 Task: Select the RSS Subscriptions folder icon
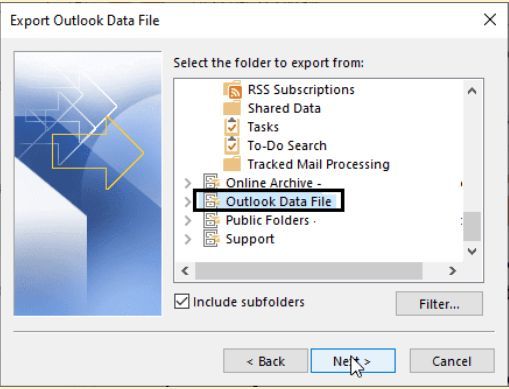click(x=232, y=90)
